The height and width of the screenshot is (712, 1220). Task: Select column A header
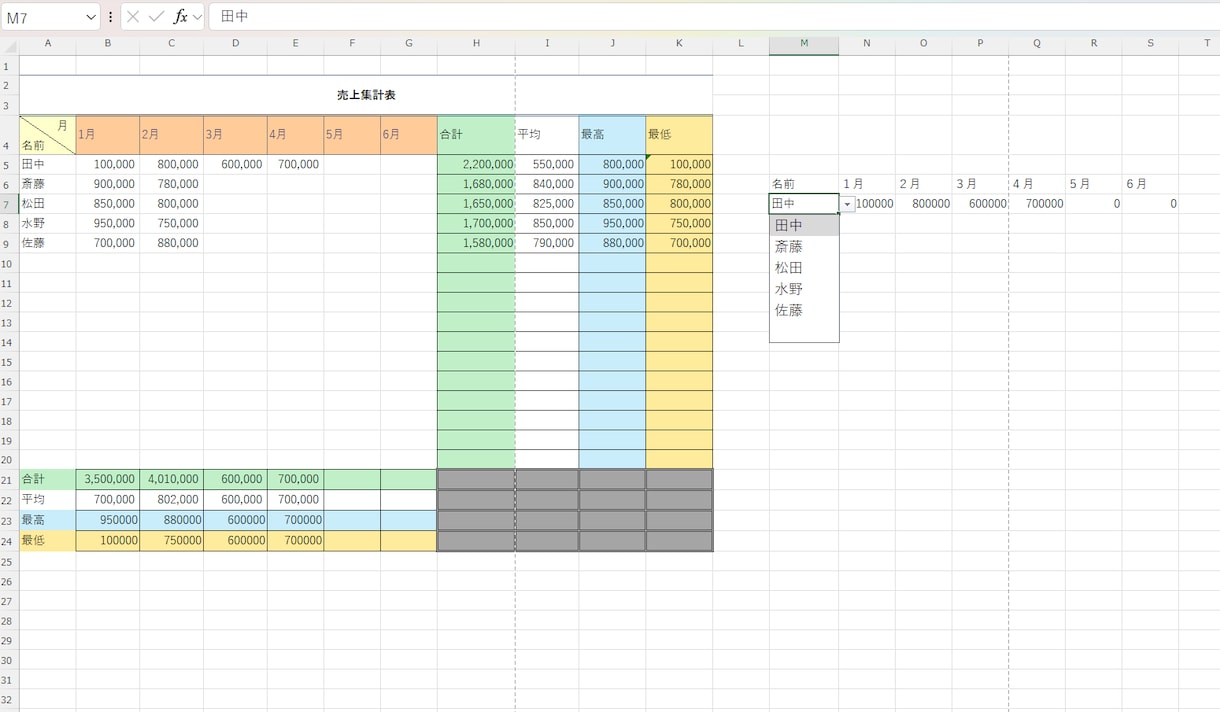pos(47,44)
